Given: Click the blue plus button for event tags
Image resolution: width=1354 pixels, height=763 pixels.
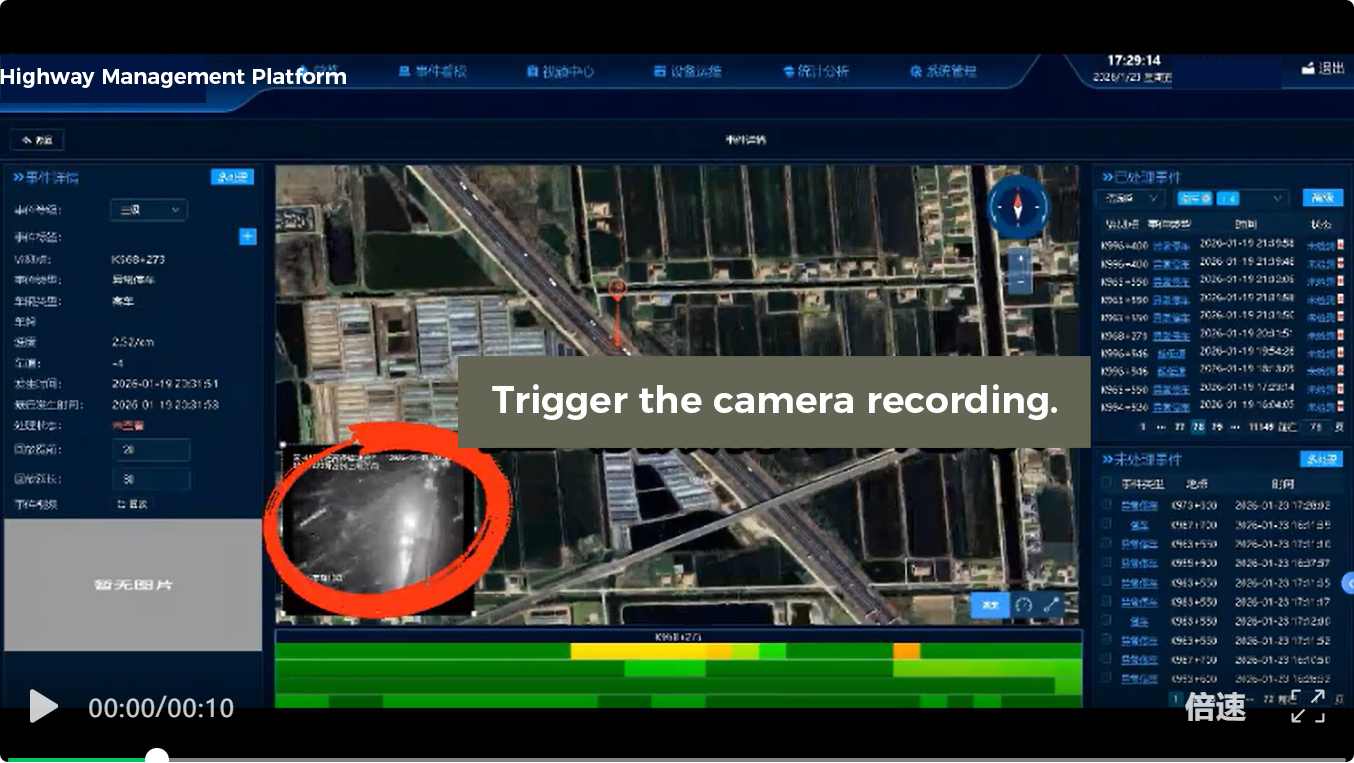Looking at the screenshot, I should pos(248,237).
